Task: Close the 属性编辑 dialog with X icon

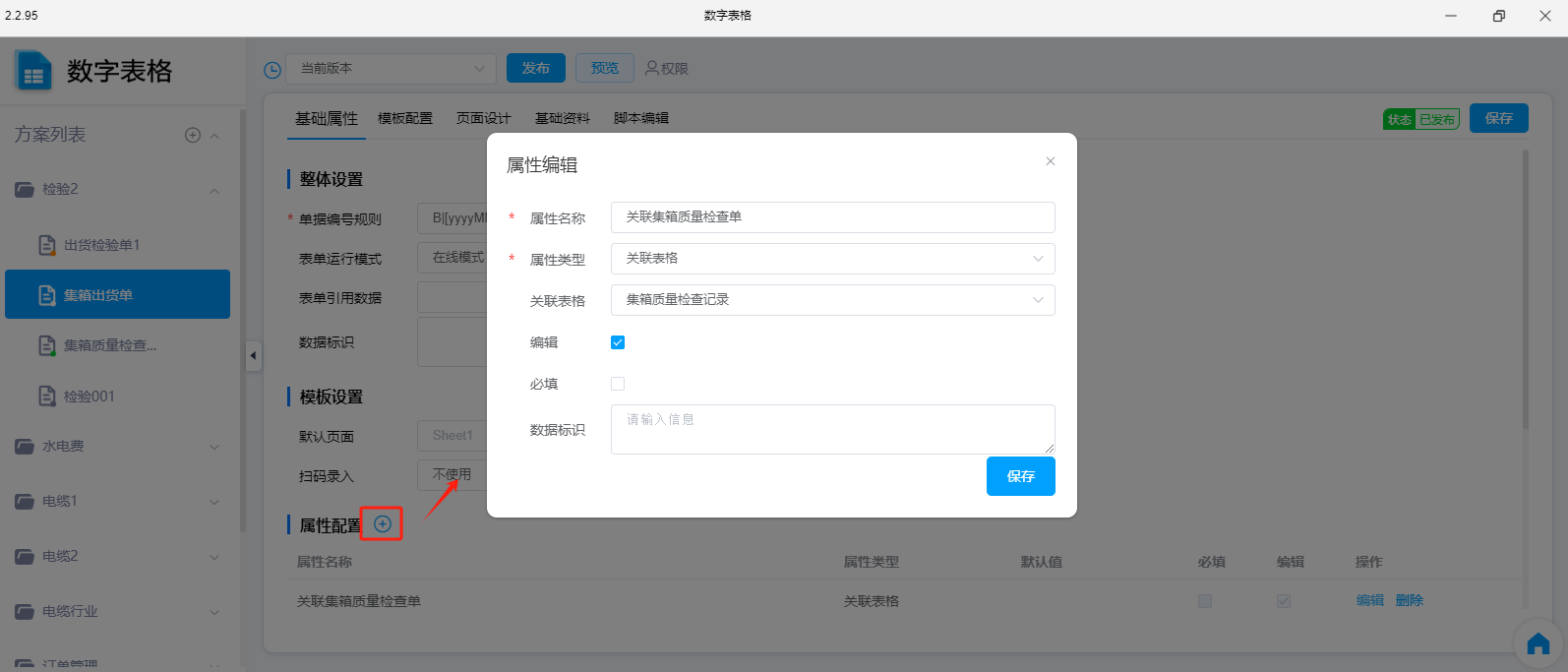Action: 1051,161
